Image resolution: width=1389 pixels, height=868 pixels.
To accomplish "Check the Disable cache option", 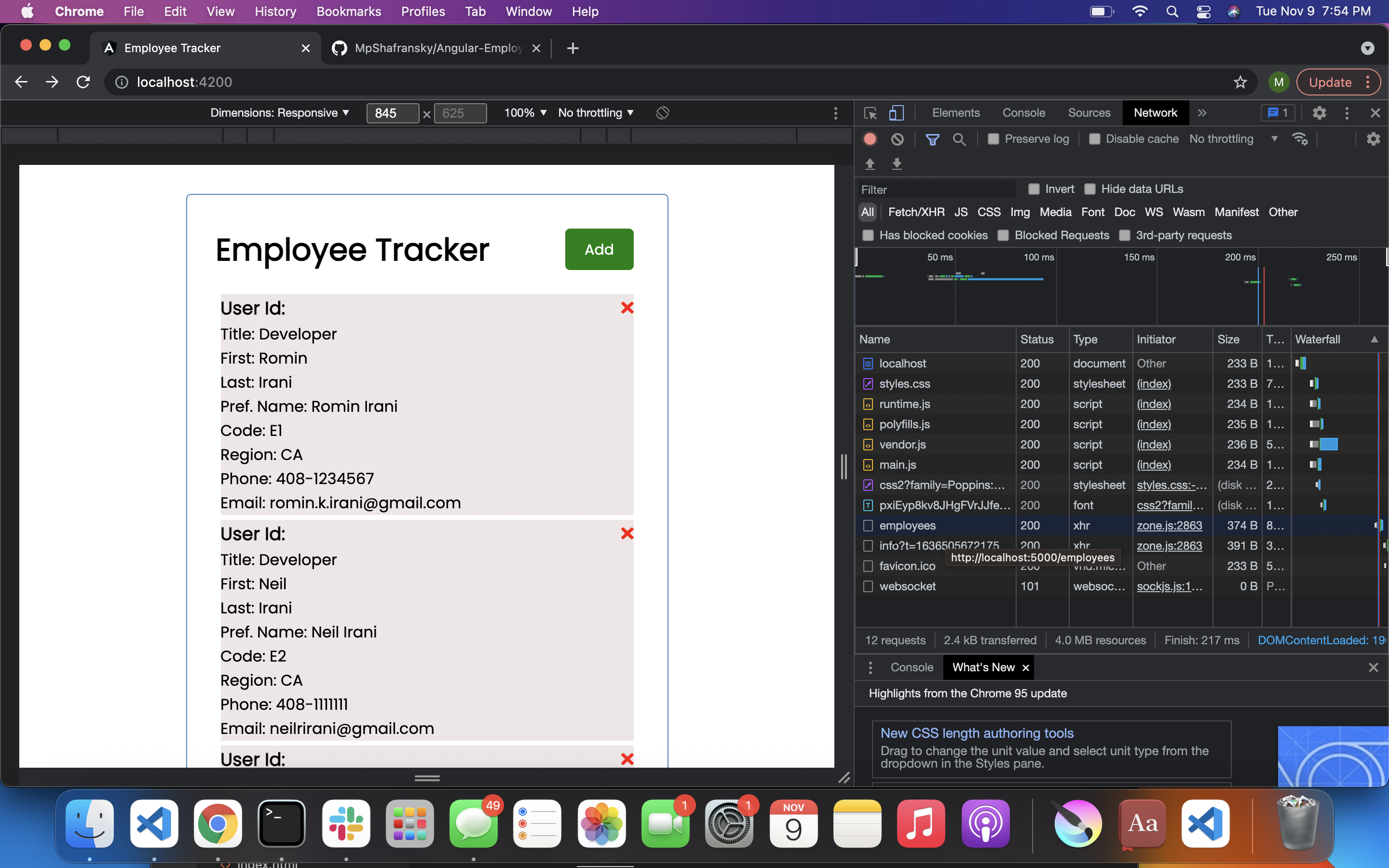I will point(1094,138).
